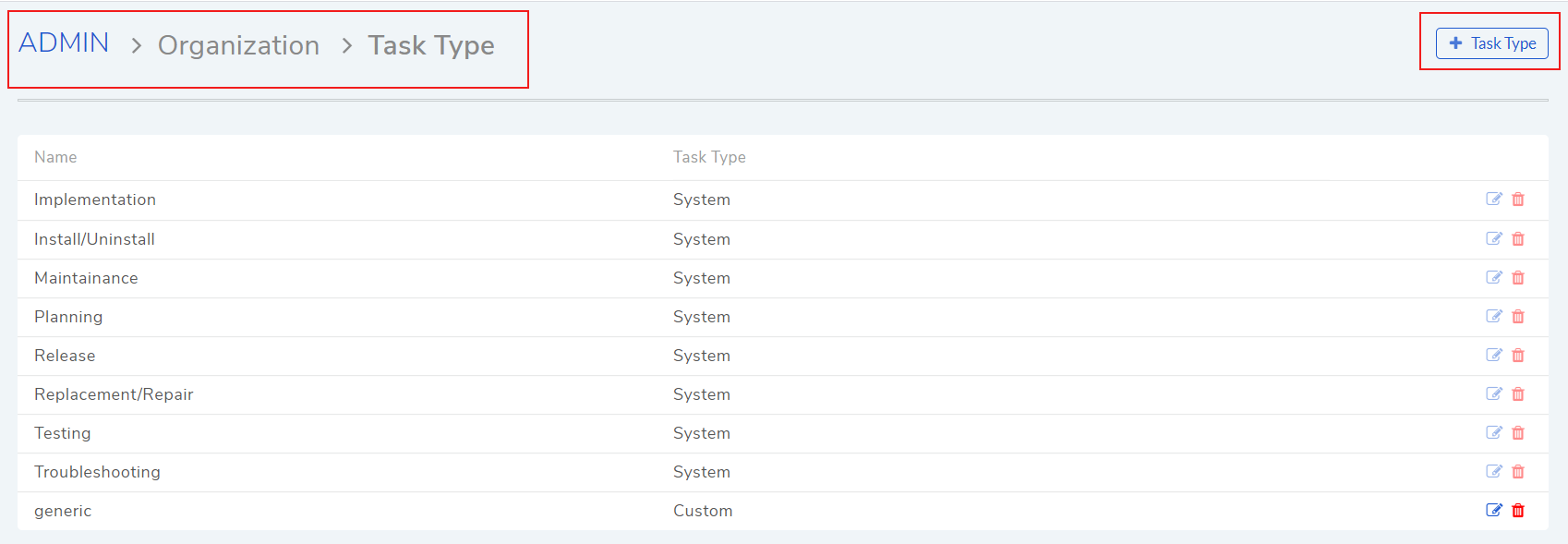The height and width of the screenshot is (544, 1568).
Task: Click System in the Troubleshooting row
Action: pos(702,472)
